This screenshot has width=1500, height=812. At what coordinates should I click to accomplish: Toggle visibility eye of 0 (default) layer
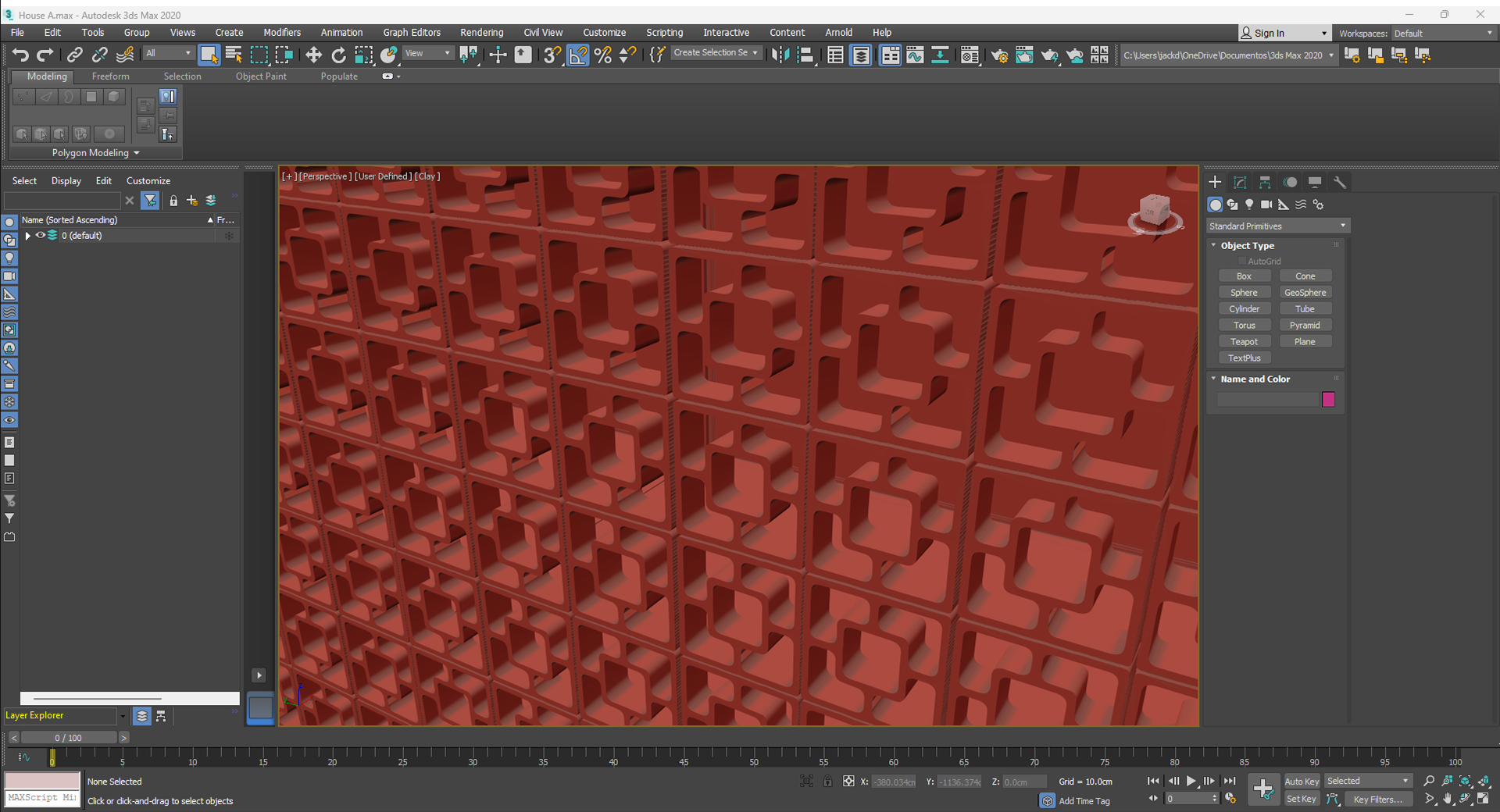pos(41,235)
